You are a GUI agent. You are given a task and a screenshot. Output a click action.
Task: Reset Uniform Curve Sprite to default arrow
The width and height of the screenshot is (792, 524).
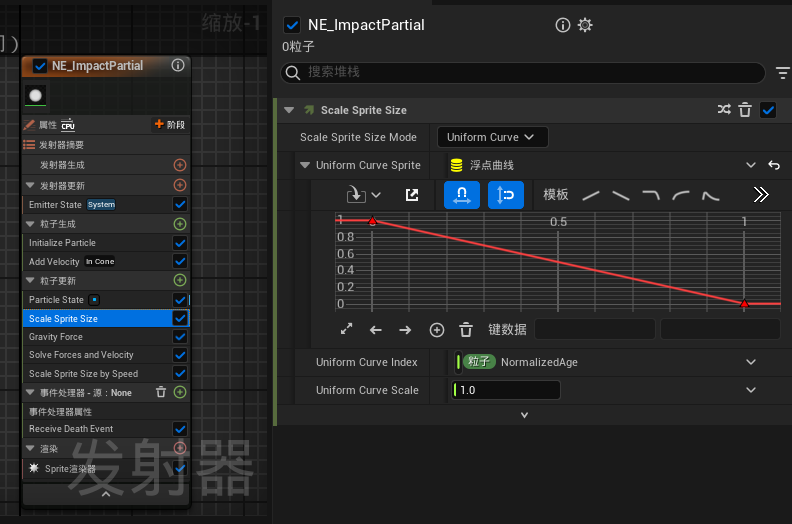(x=774, y=165)
